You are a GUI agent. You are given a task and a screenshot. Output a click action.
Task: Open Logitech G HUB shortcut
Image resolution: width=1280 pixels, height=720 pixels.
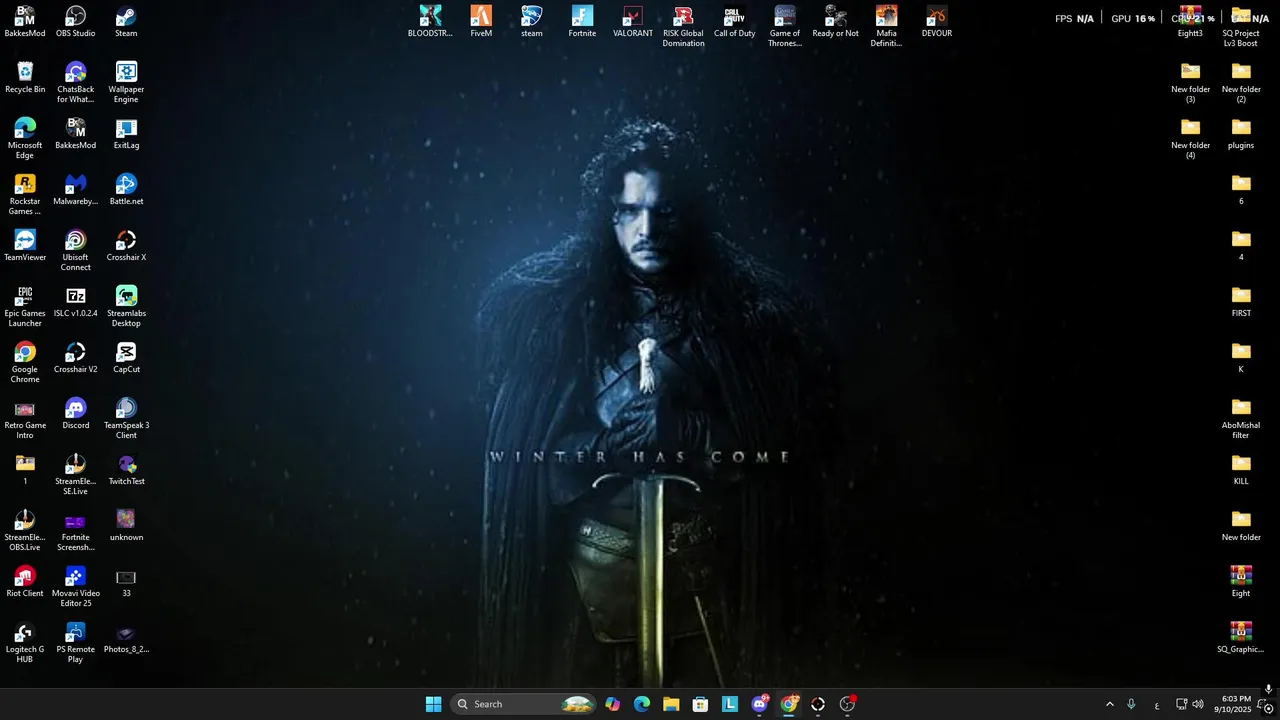click(25, 643)
